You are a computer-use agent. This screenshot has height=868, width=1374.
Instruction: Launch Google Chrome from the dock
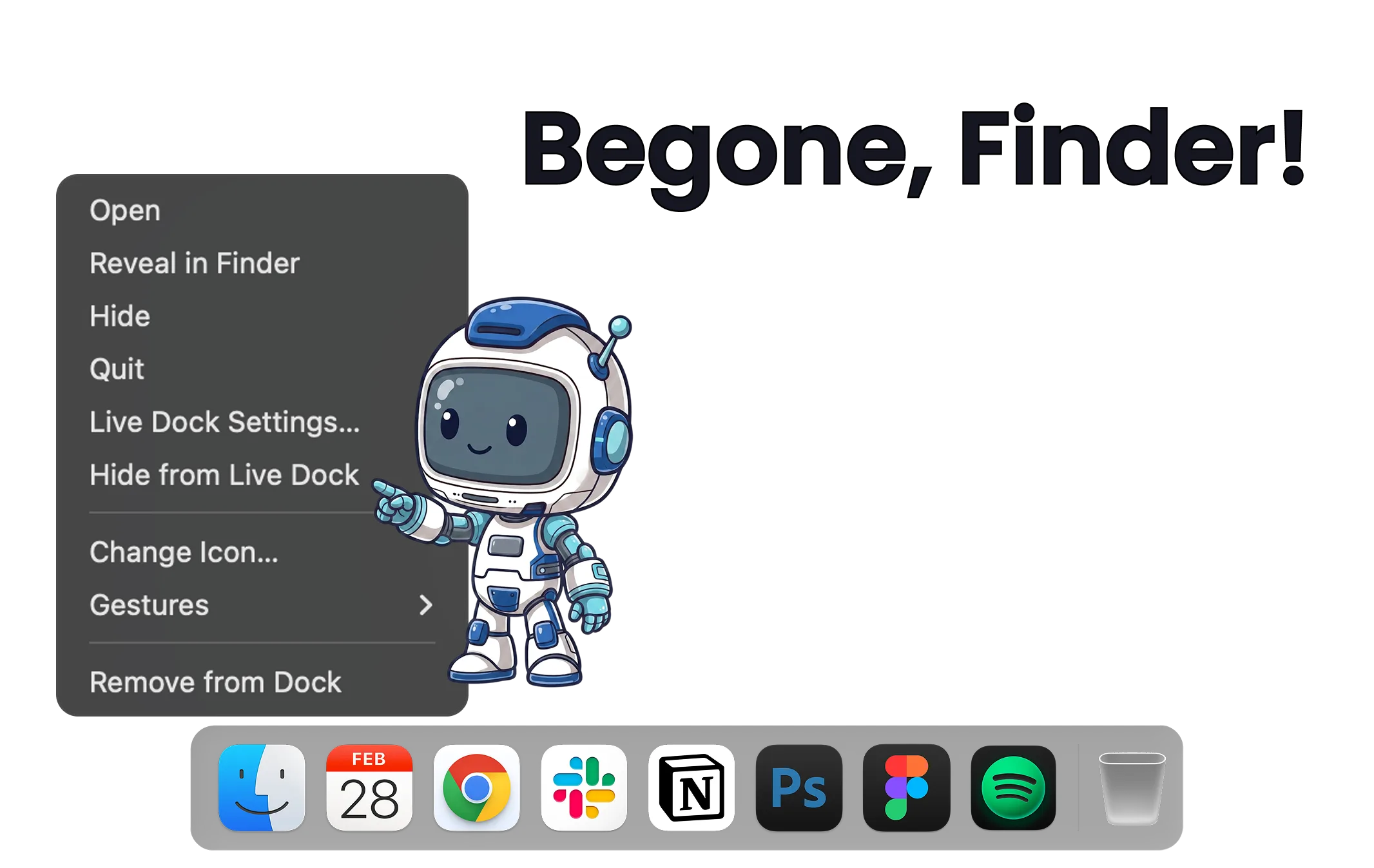476,787
